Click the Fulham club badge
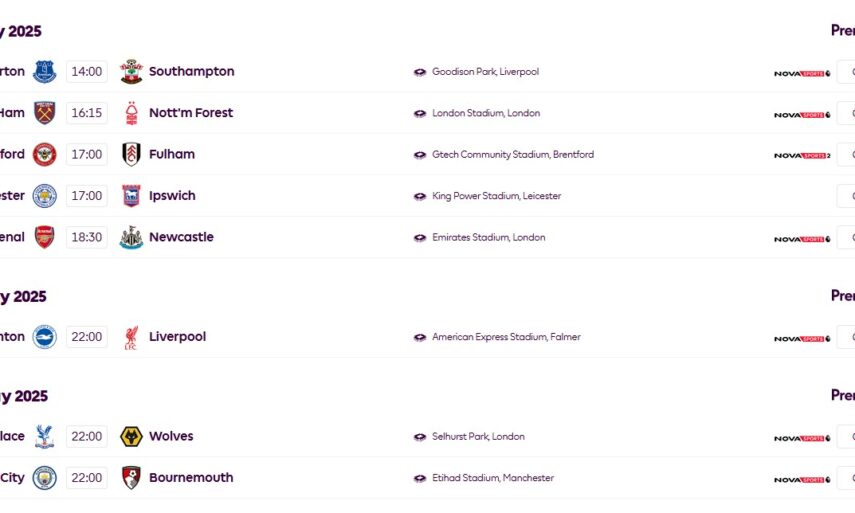This screenshot has width=855, height=513. point(131,154)
